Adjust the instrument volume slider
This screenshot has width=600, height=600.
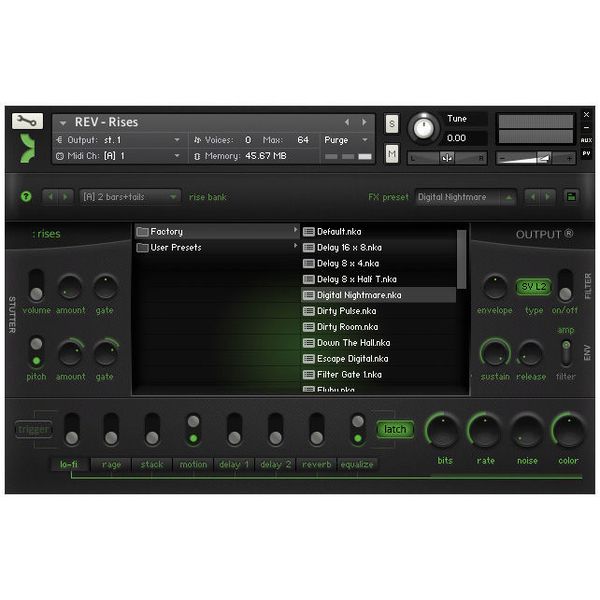pyautogui.click(x=535, y=158)
